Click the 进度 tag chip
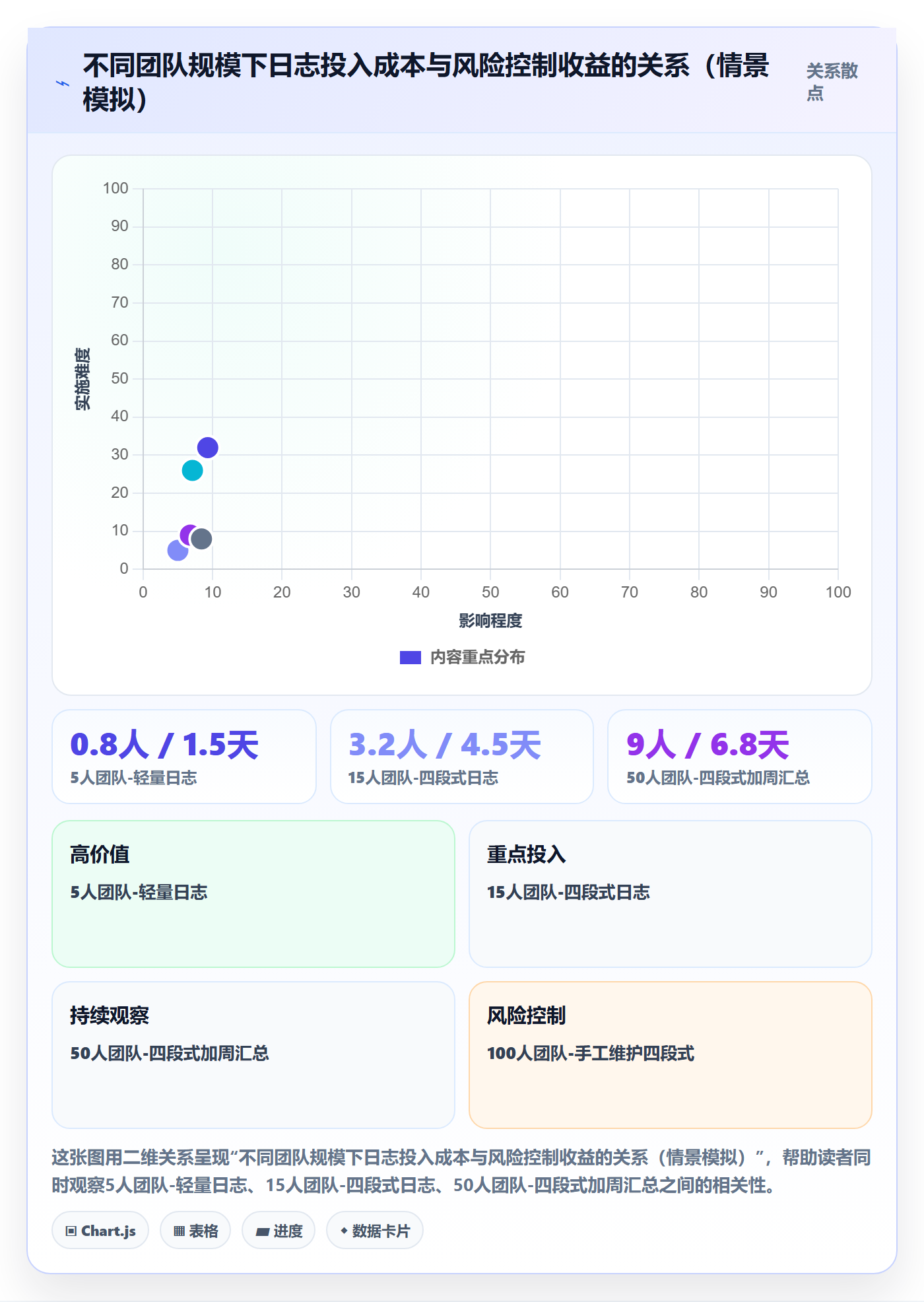 [x=279, y=1231]
